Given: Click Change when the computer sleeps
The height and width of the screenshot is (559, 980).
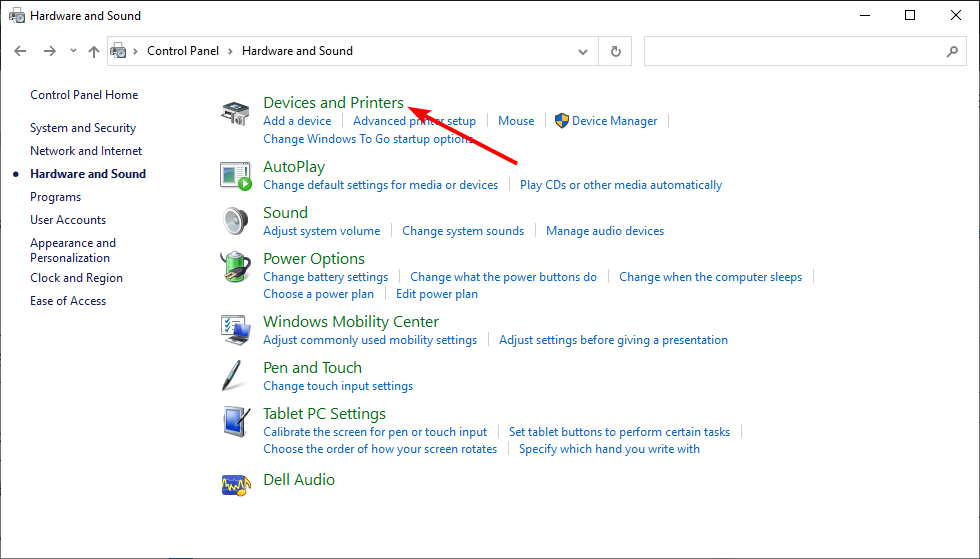Looking at the screenshot, I should (x=711, y=277).
